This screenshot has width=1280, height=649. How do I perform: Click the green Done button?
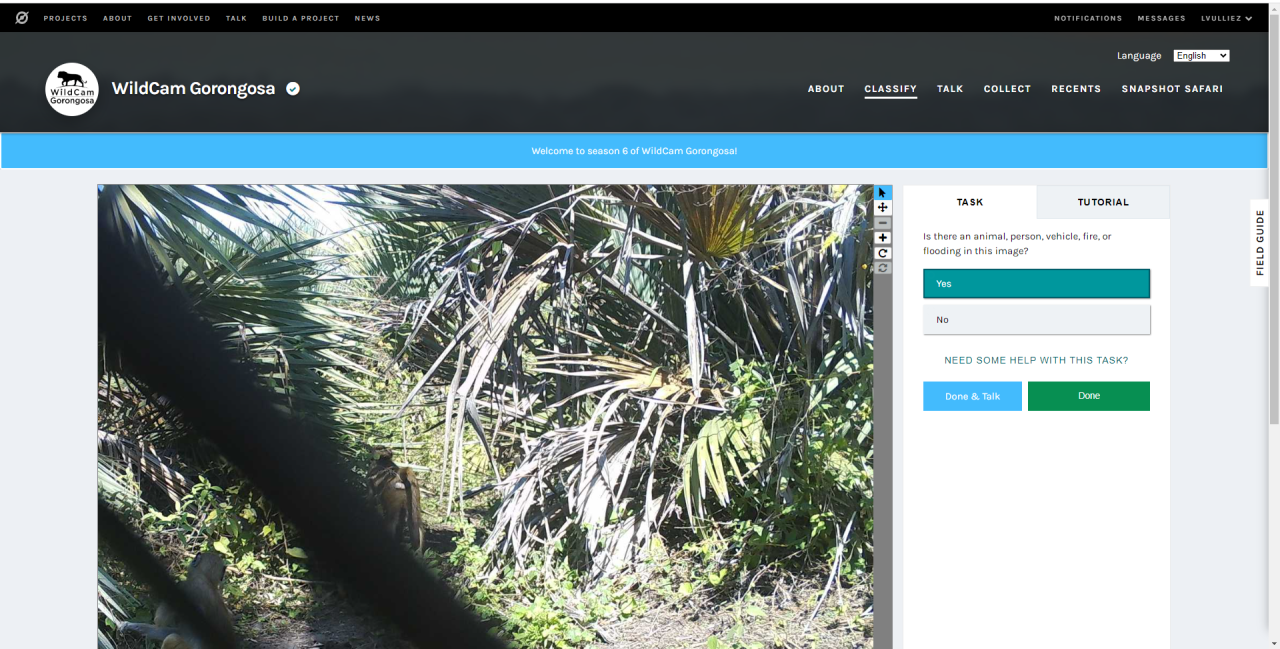1089,396
